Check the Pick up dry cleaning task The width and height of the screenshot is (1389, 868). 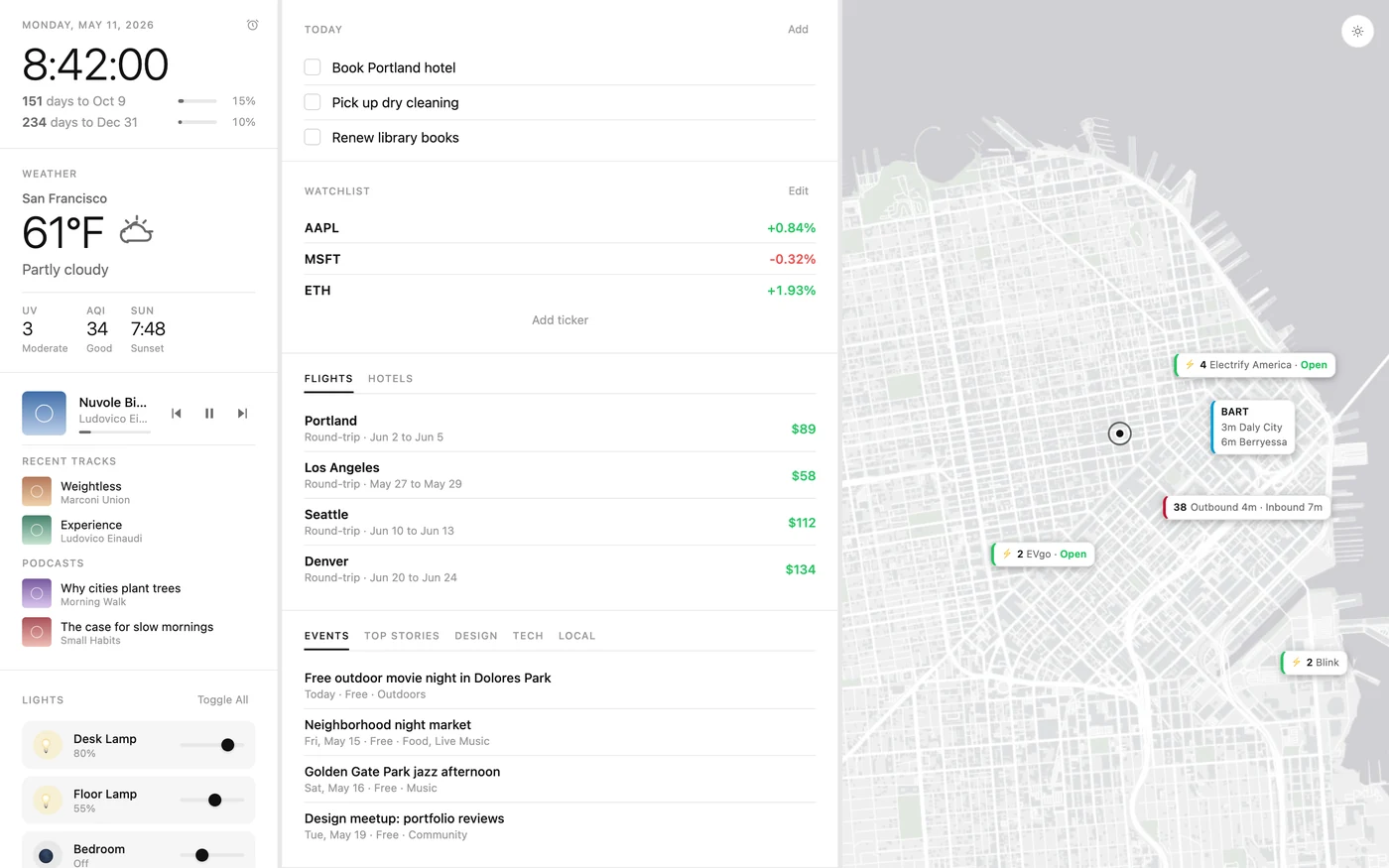coord(313,102)
